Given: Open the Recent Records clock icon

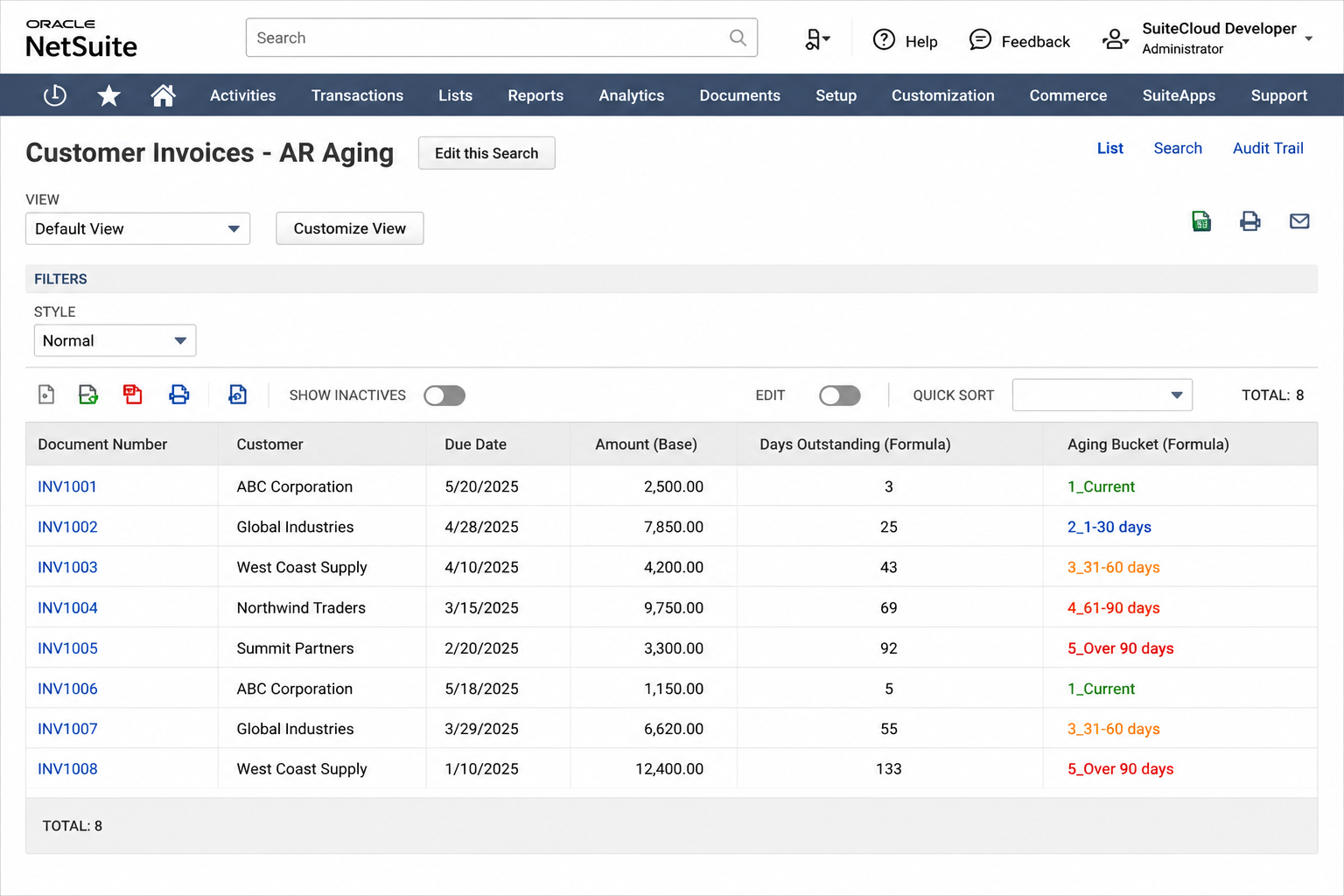Looking at the screenshot, I should point(55,95).
